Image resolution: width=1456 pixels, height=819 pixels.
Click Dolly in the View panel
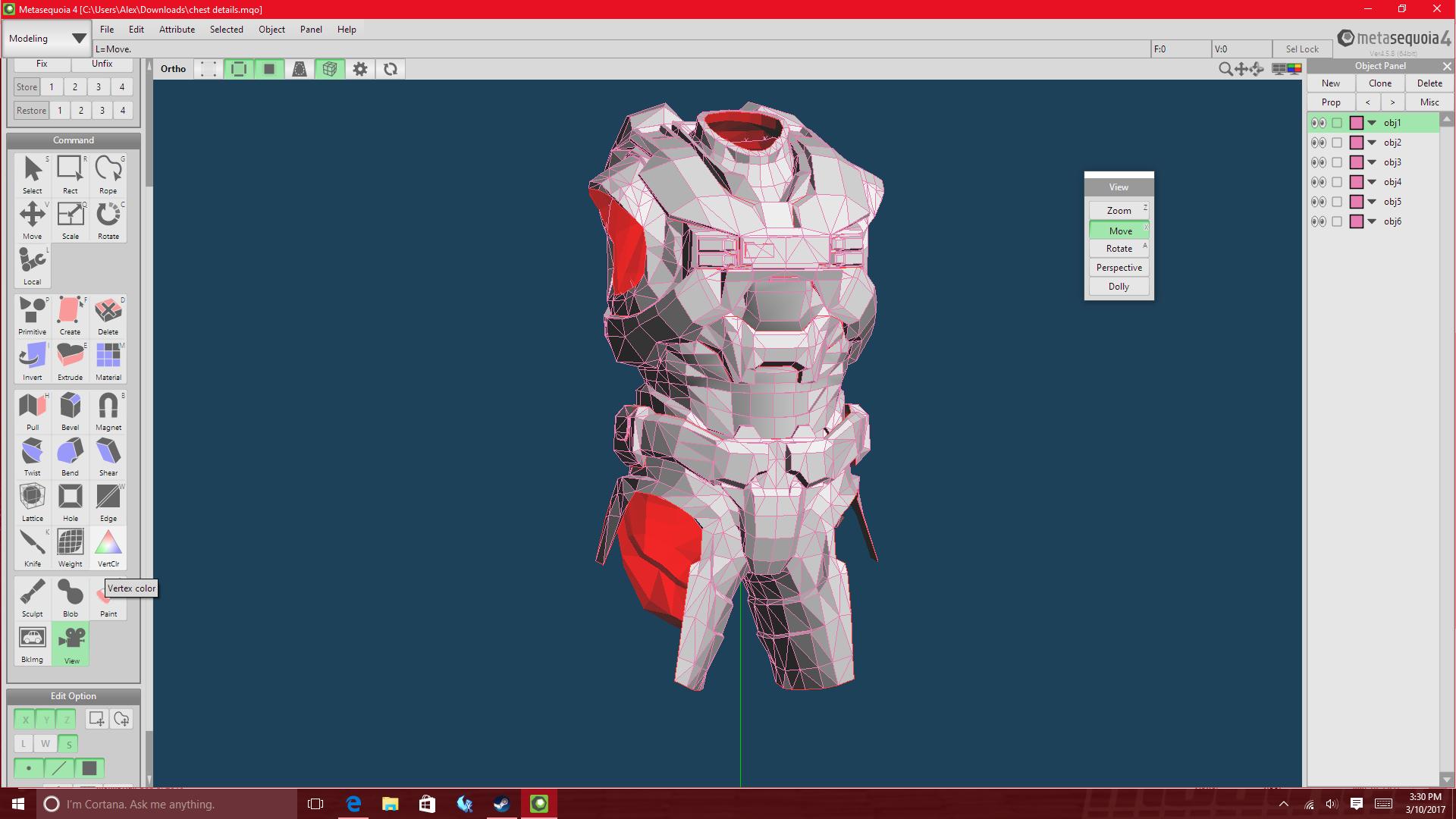click(x=1119, y=287)
